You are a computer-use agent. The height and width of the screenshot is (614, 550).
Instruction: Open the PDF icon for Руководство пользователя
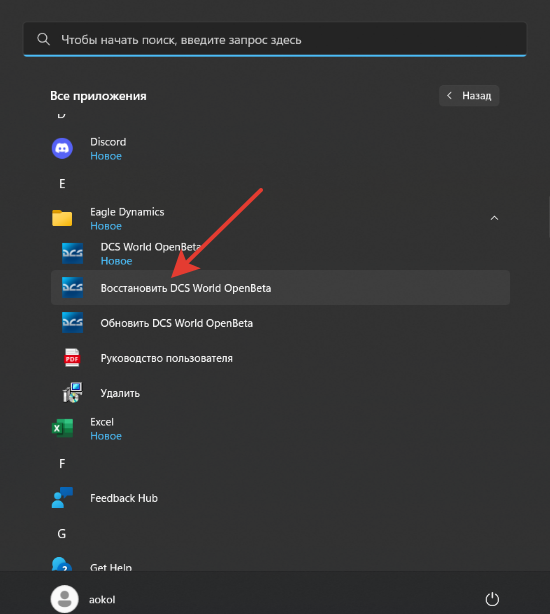(x=72, y=358)
